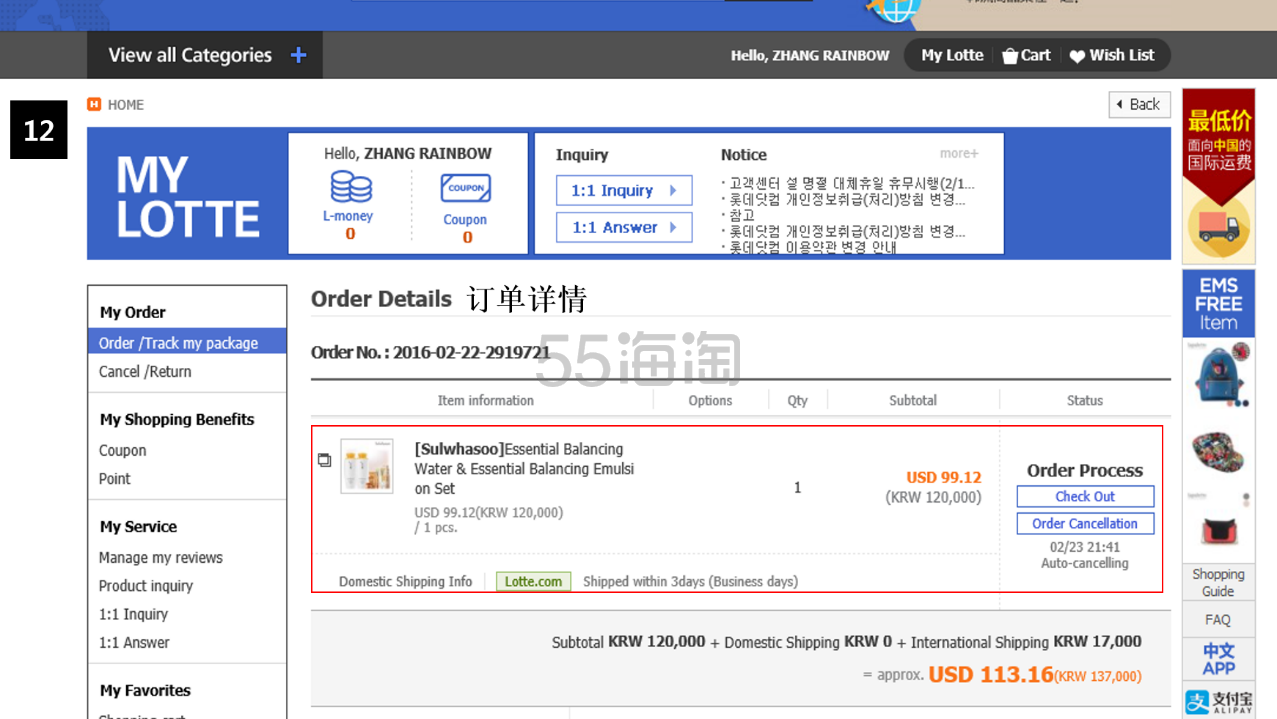Click the 1:1 Answer button

pyautogui.click(x=624, y=227)
